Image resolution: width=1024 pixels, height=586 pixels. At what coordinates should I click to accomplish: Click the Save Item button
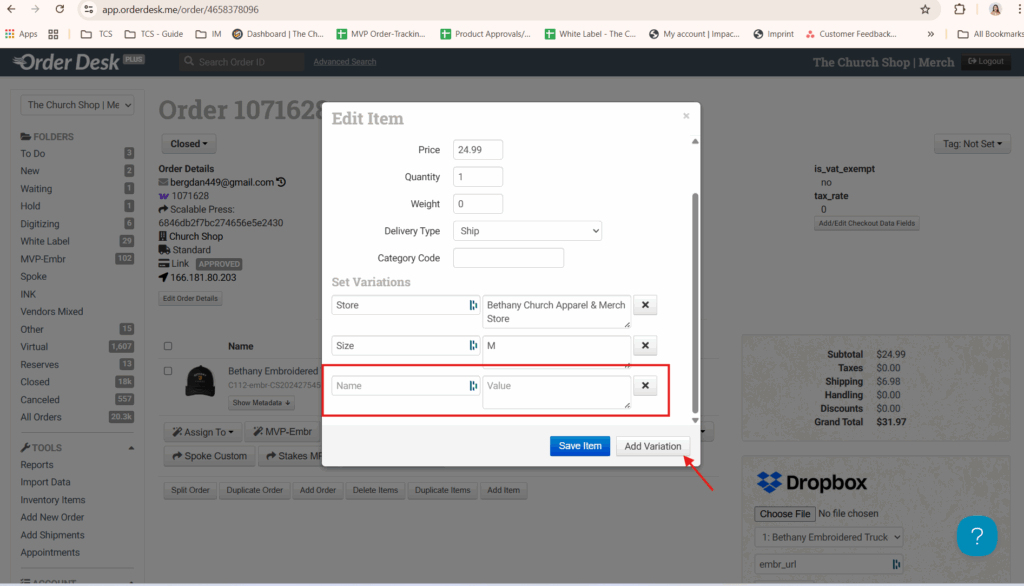click(579, 446)
